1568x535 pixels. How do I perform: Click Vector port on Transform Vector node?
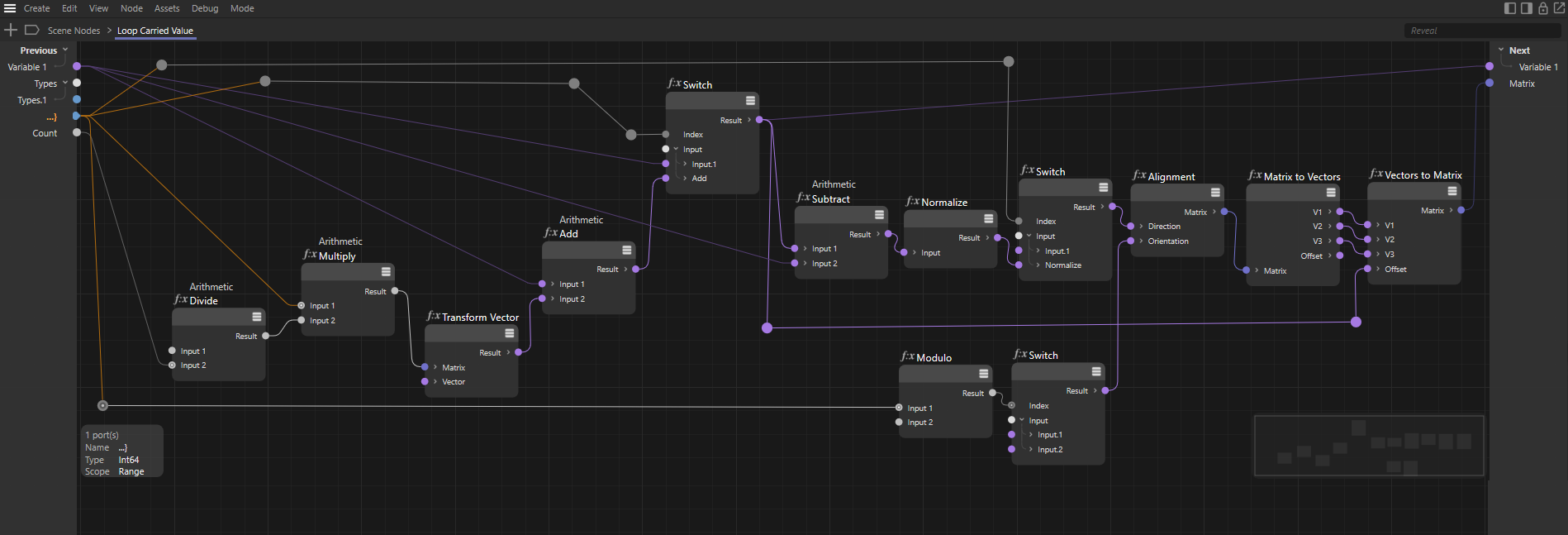[425, 381]
